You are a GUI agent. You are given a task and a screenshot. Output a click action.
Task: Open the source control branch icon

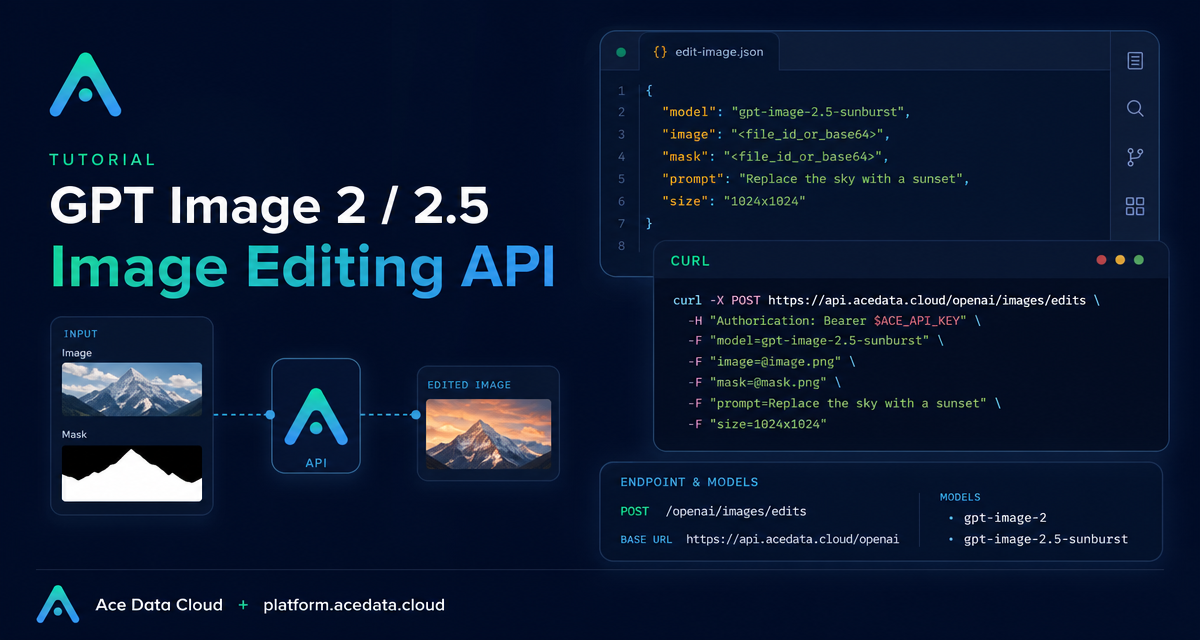[x=1135, y=157]
